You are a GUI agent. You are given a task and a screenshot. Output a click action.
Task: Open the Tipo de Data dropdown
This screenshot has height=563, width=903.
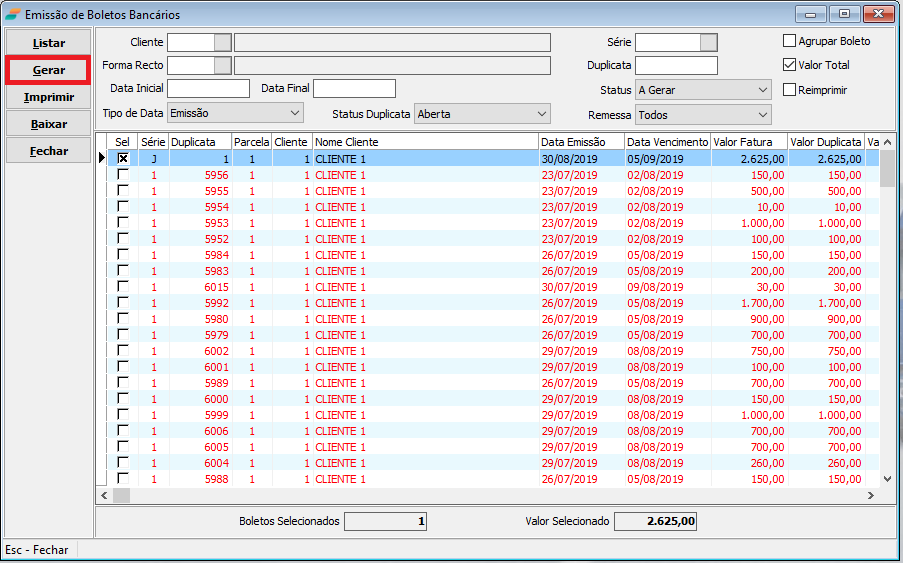pos(294,114)
